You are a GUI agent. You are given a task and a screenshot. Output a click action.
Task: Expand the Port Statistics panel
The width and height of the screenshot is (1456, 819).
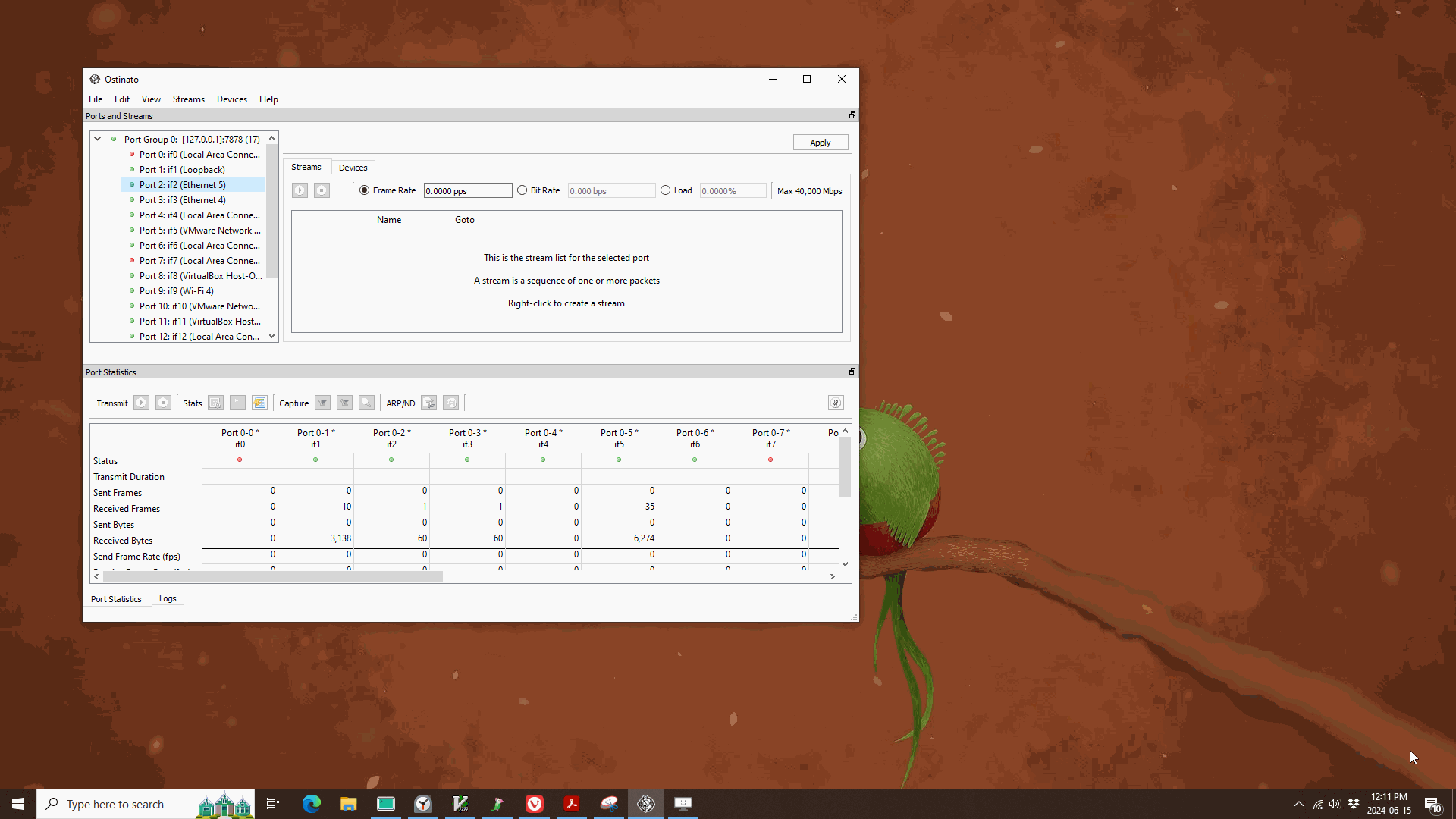pos(852,371)
